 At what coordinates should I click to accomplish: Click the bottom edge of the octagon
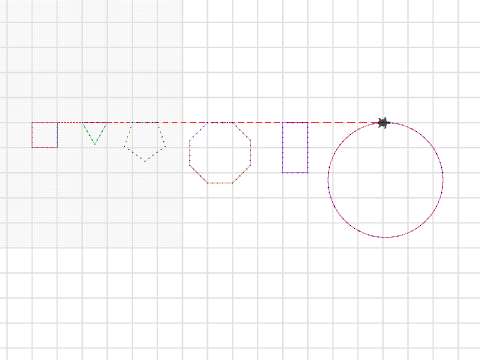pyautogui.click(x=220, y=183)
